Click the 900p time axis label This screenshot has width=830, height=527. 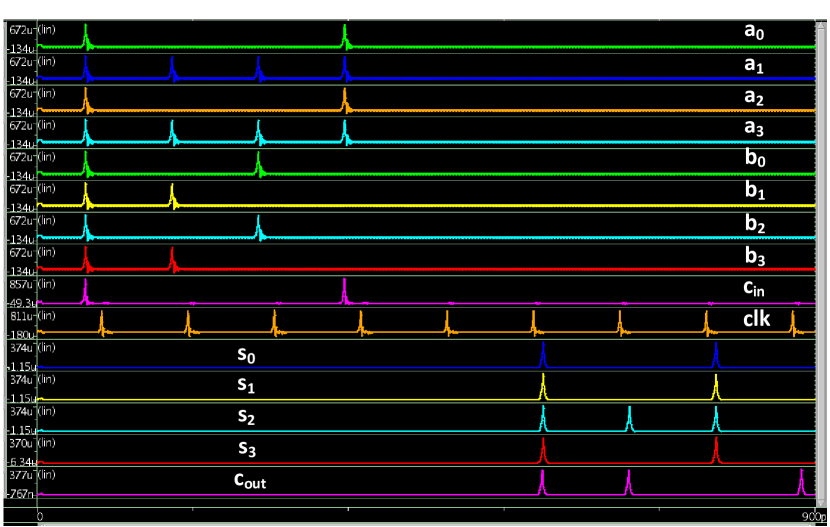pos(811,517)
